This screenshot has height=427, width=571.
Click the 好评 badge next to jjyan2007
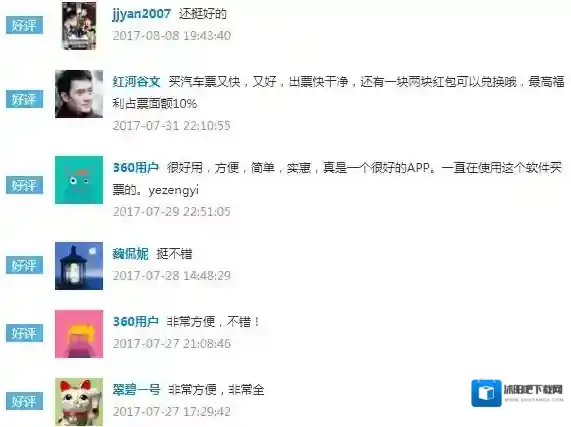coord(24,25)
